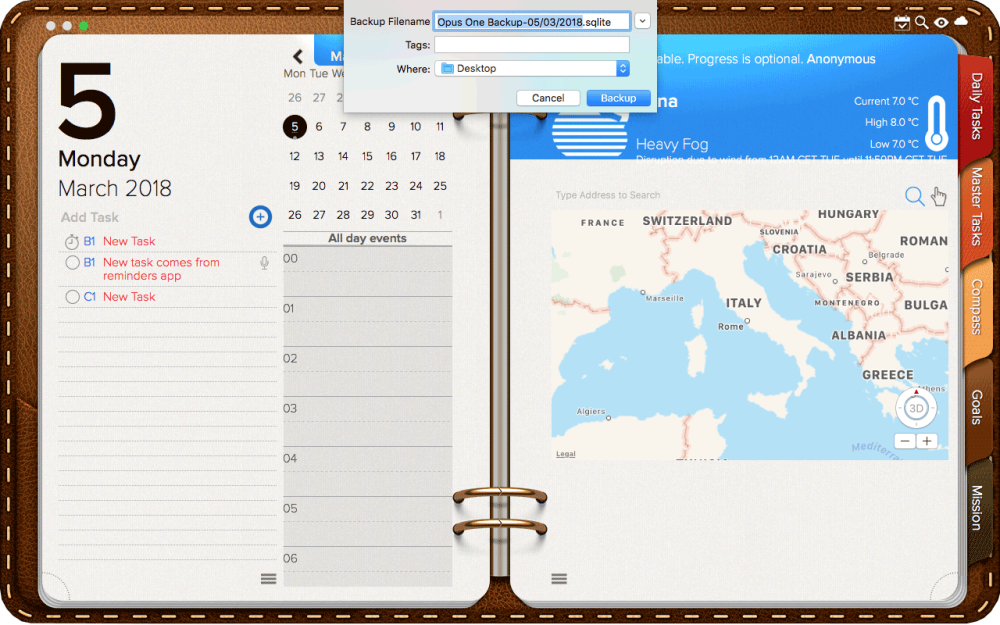Zoom in map with plus button
The width and height of the screenshot is (1000, 625).
tap(927, 441)
